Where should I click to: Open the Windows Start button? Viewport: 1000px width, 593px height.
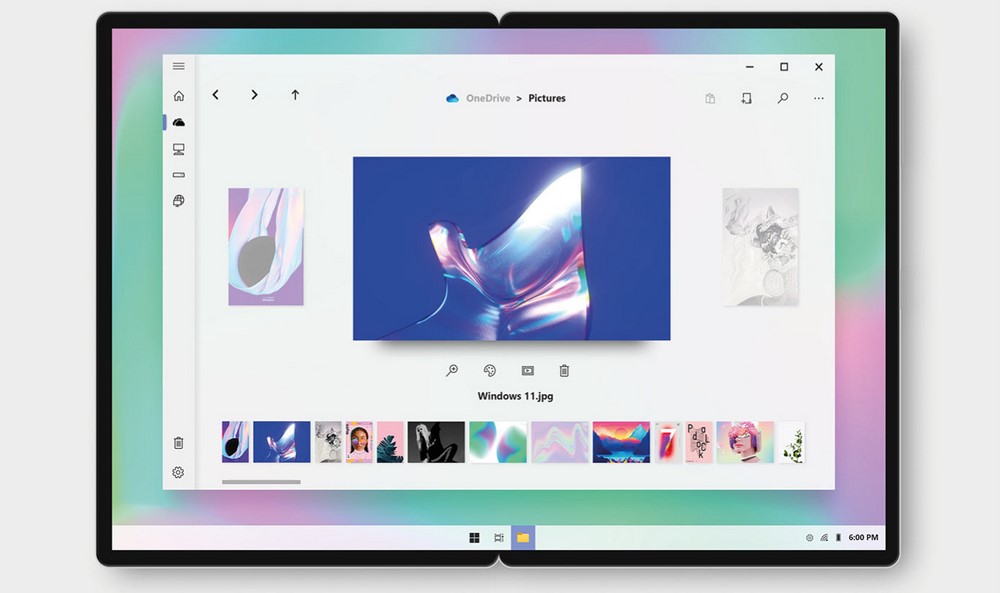pos(474,538)
